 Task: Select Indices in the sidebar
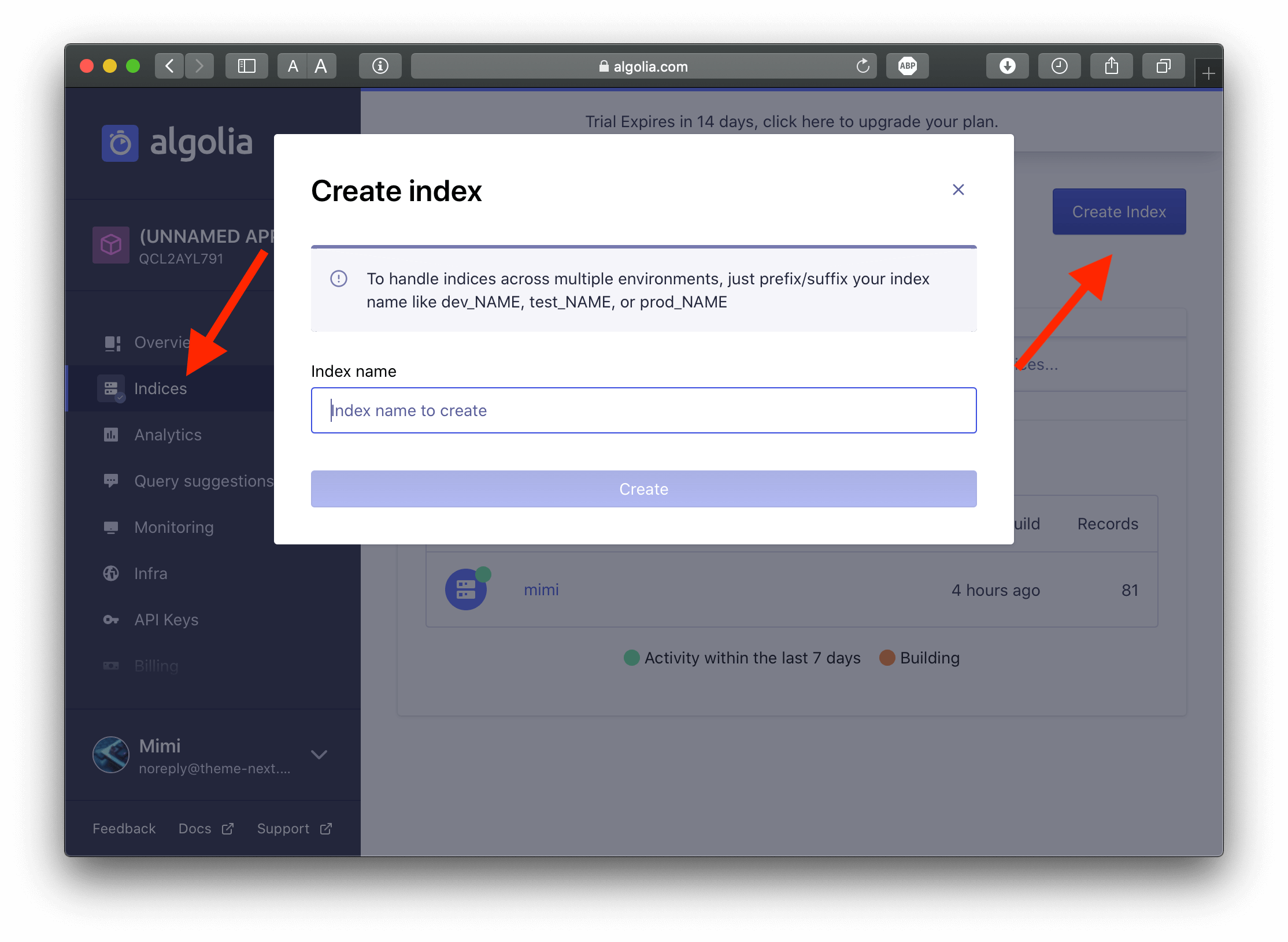[x=160, y=388]
